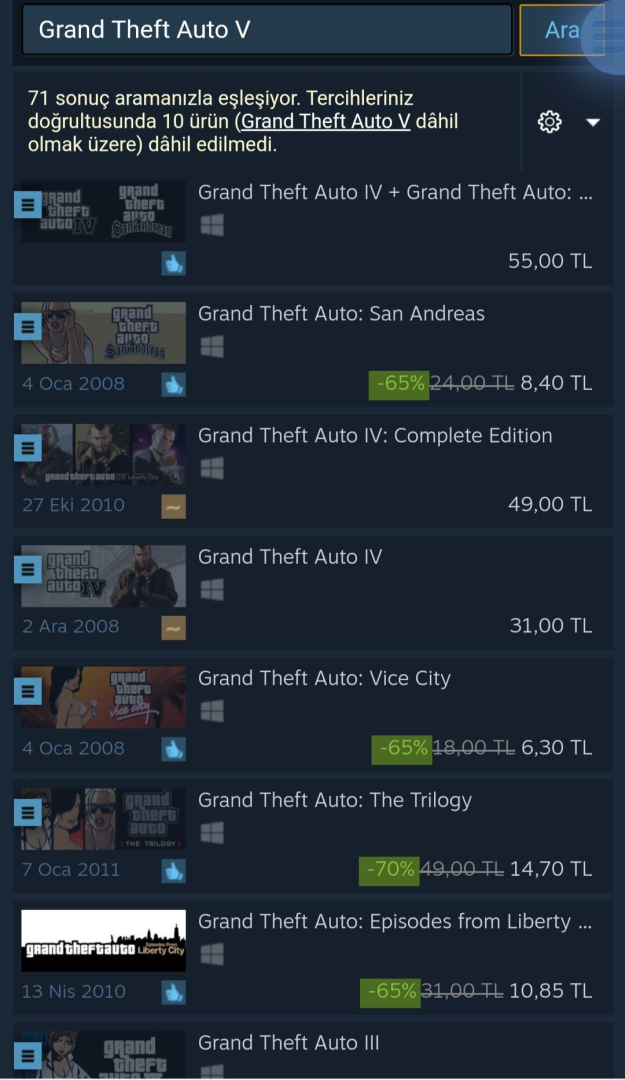The width and height of the screenshot is (625, 1080).
Task: Click the thumbs-up icon for Episodes from Liberty City
Action: (174, 993)
